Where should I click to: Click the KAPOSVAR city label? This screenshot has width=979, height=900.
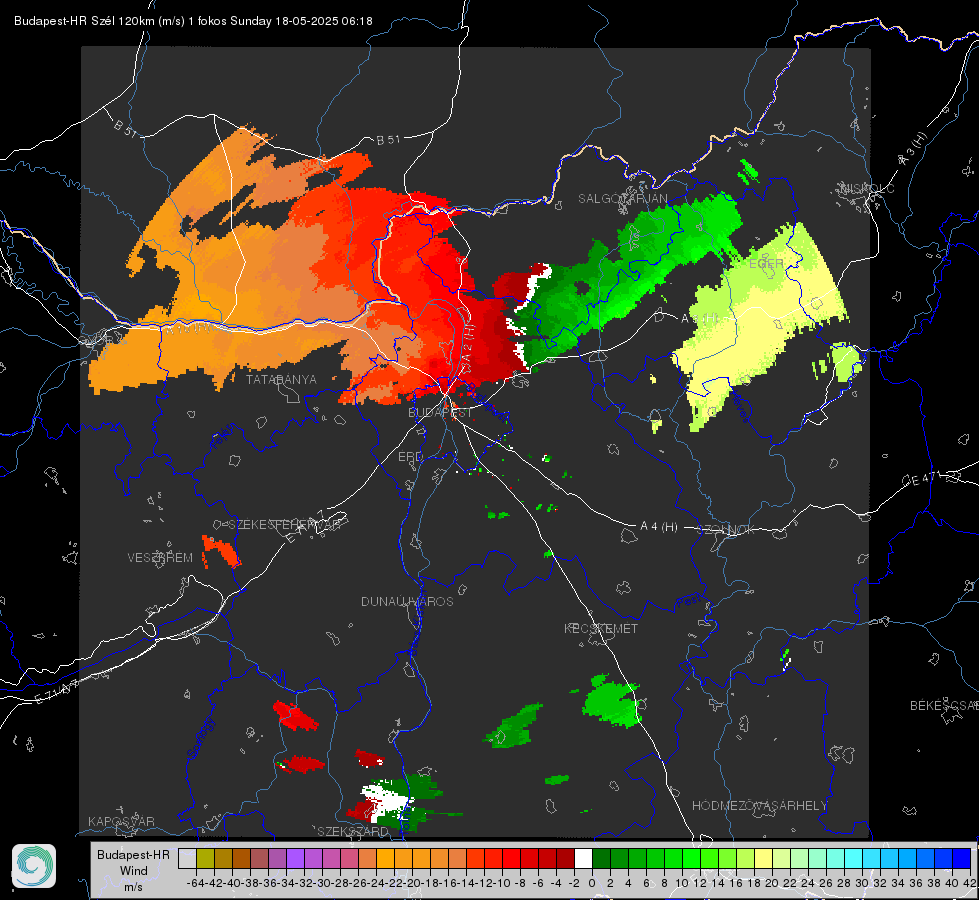coord(121,821)
